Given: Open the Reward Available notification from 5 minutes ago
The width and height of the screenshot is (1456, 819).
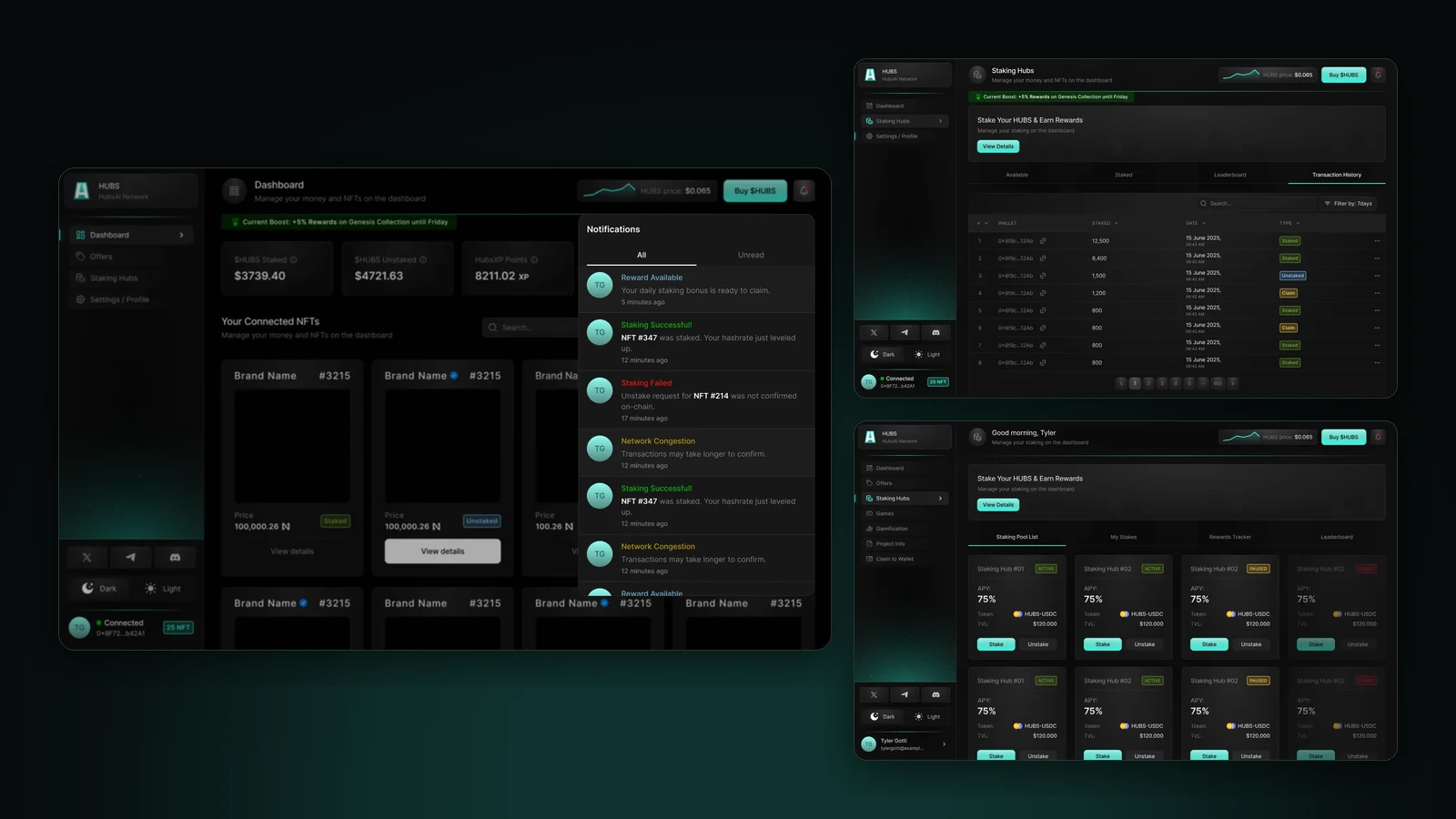Looking at the screenshot, I should pyautogui.click(x=696, y=289).
